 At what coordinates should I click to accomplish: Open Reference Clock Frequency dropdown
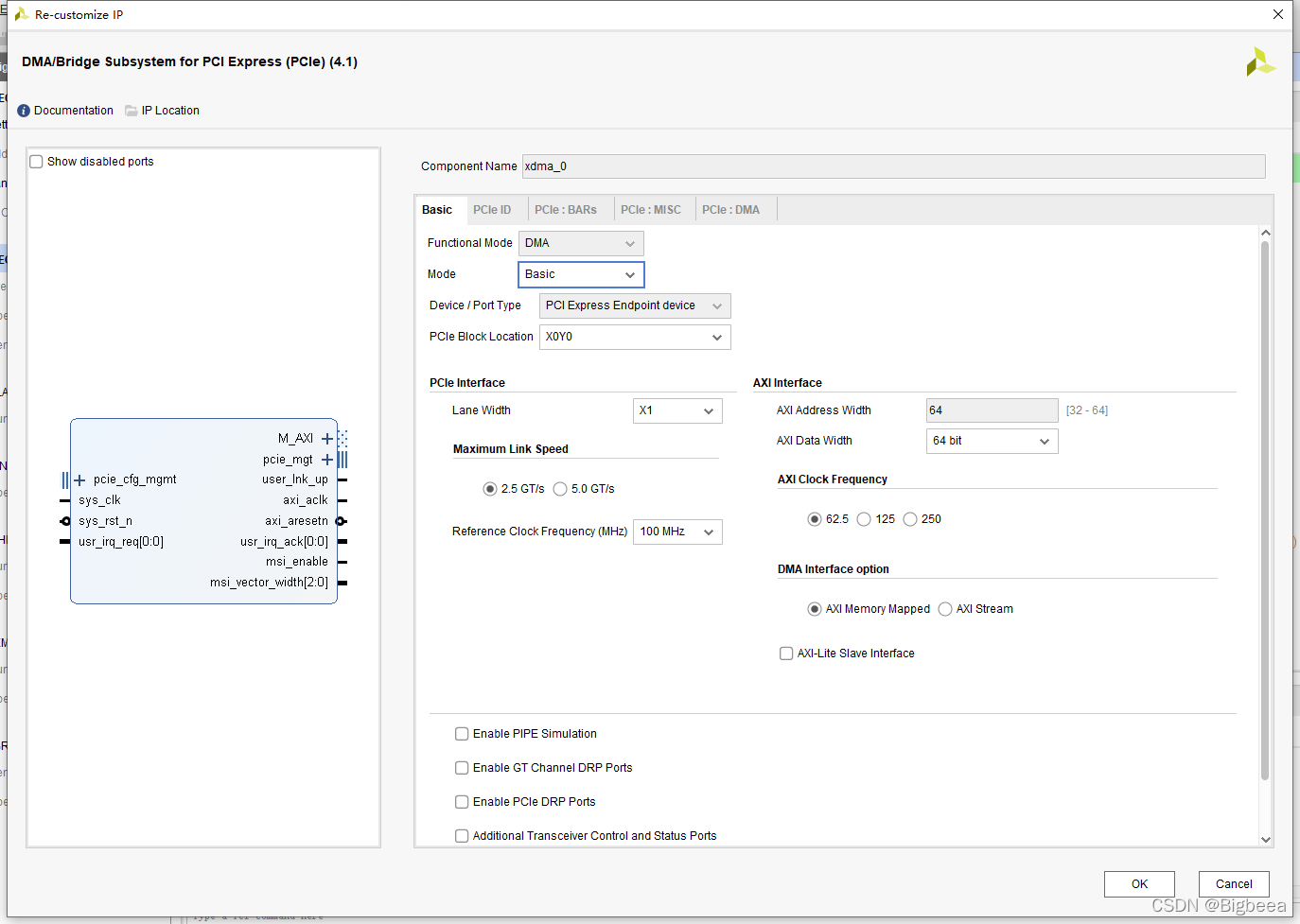(x=677, y=532)
